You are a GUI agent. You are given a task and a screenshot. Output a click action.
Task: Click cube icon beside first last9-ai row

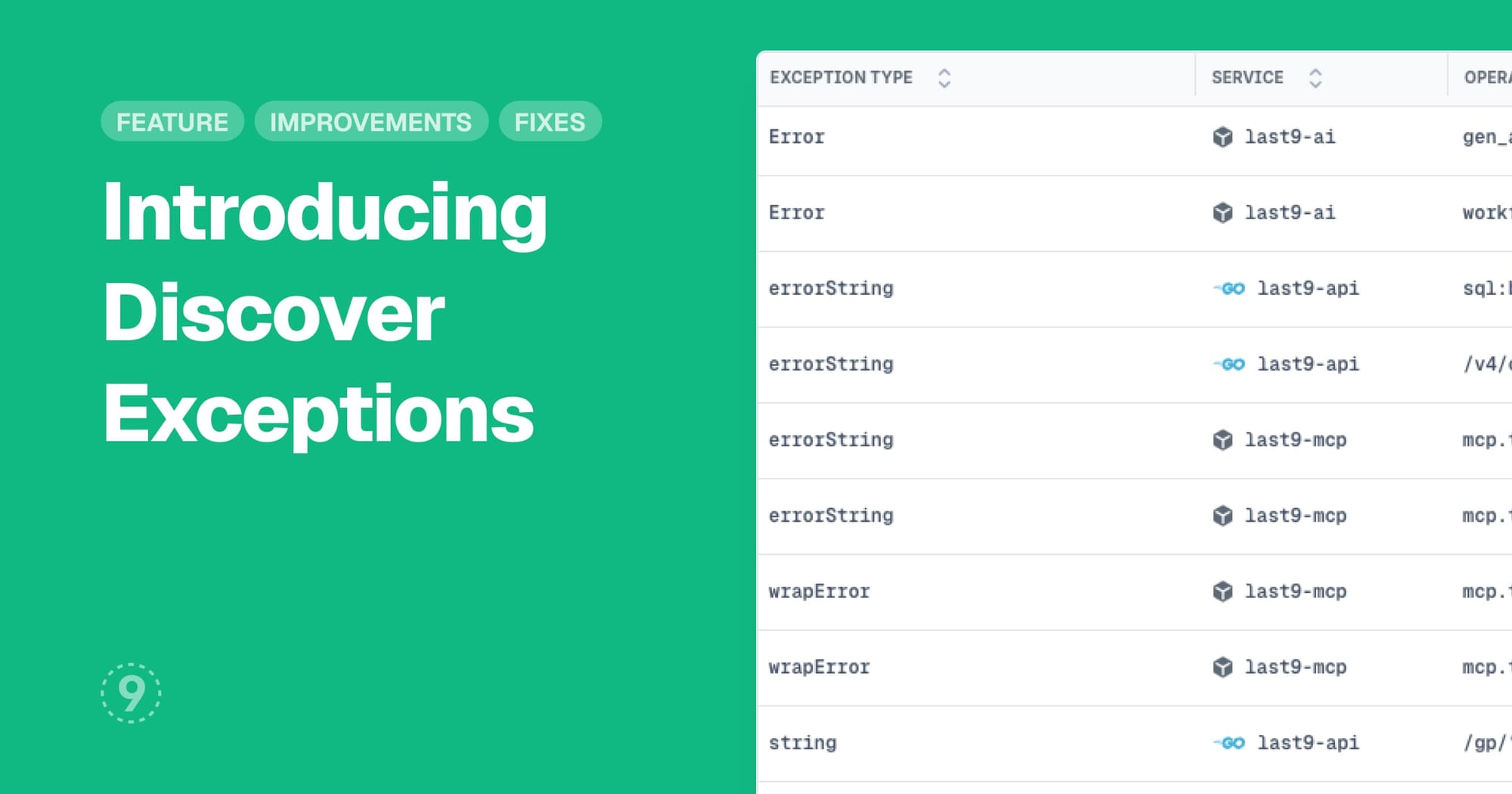coord(1222,137)
